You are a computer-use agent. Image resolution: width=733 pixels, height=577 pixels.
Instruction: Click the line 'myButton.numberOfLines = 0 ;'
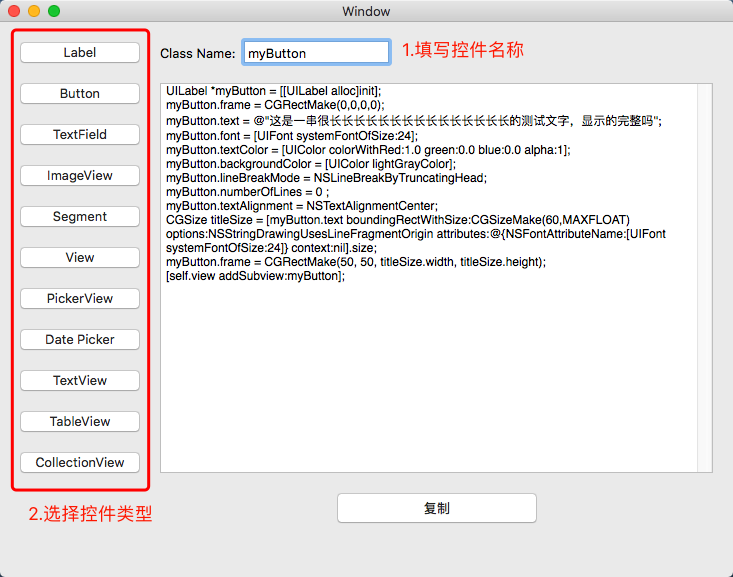click(x=248, y=192)
